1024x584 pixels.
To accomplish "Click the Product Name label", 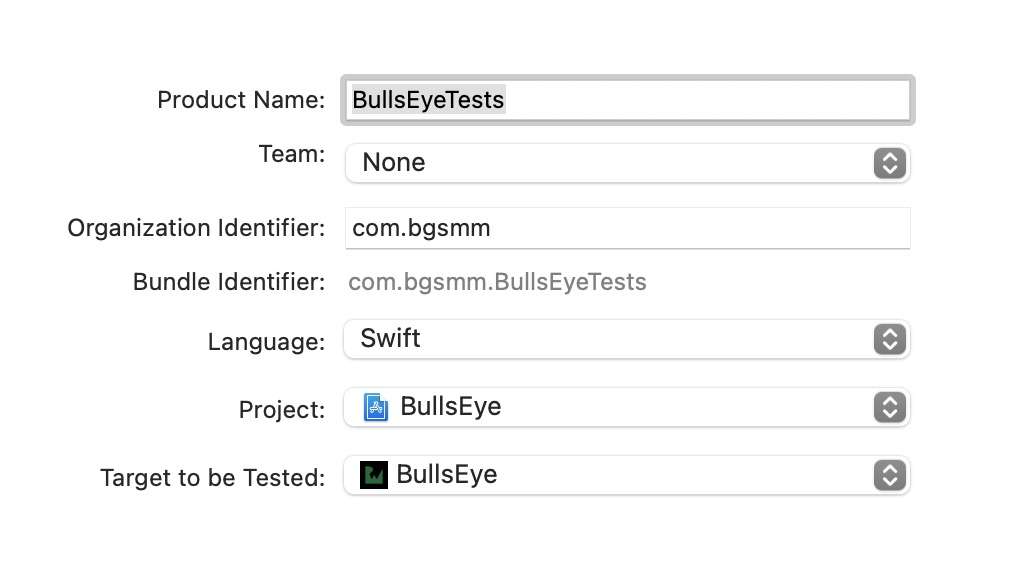I will coord(241,100).
